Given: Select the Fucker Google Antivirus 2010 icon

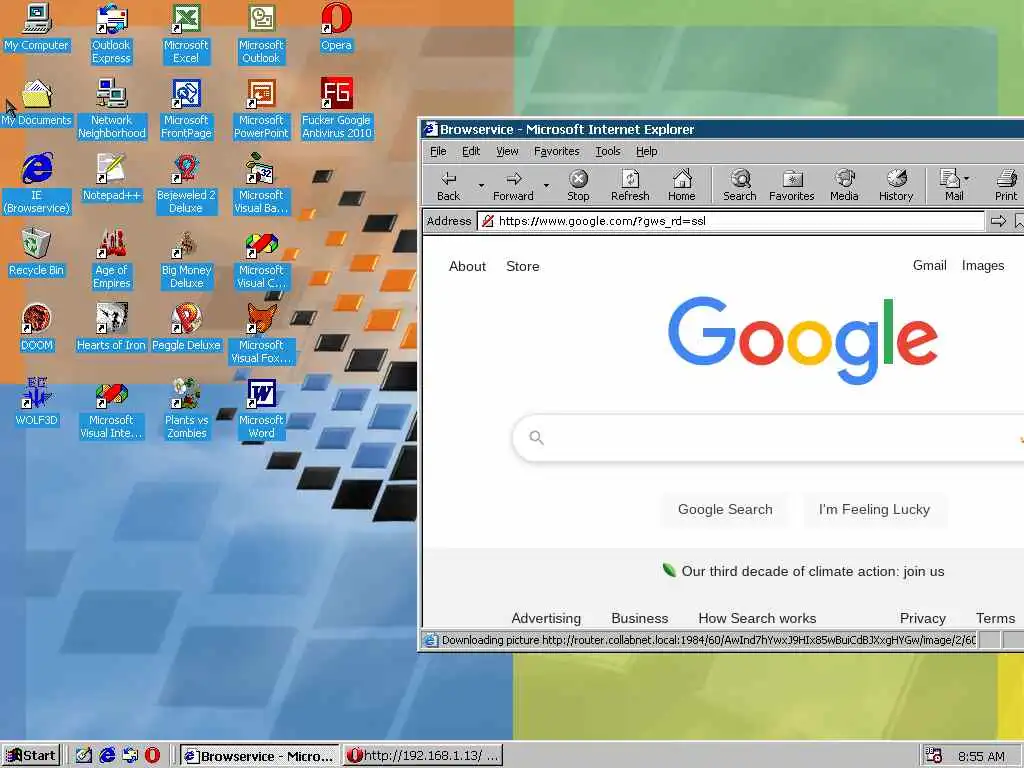Looking at the screenshot, I should 336,109.
